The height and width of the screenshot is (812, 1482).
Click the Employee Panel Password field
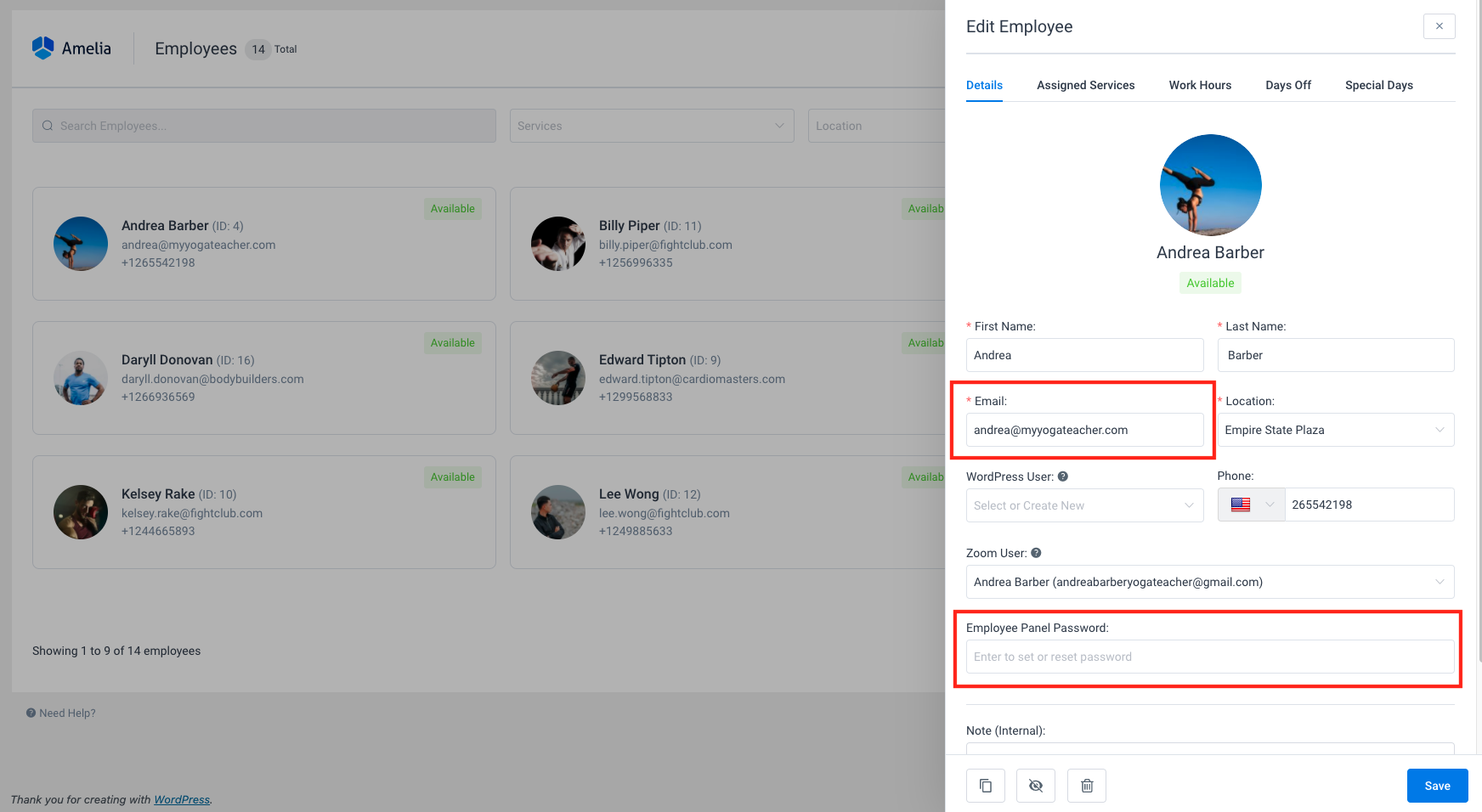coord(1208,656)
